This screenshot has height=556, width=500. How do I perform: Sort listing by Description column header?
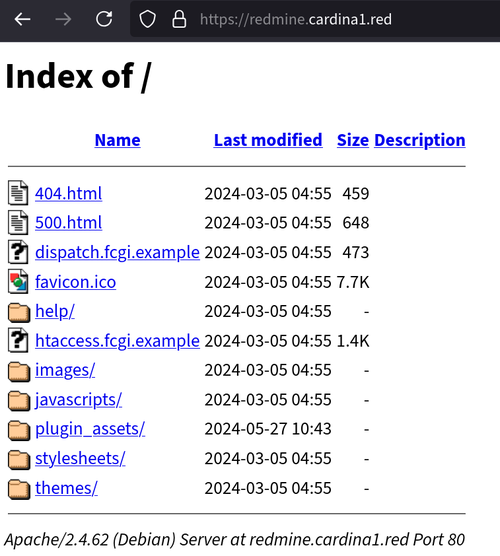pyautogui.click(x=420, y=140)
